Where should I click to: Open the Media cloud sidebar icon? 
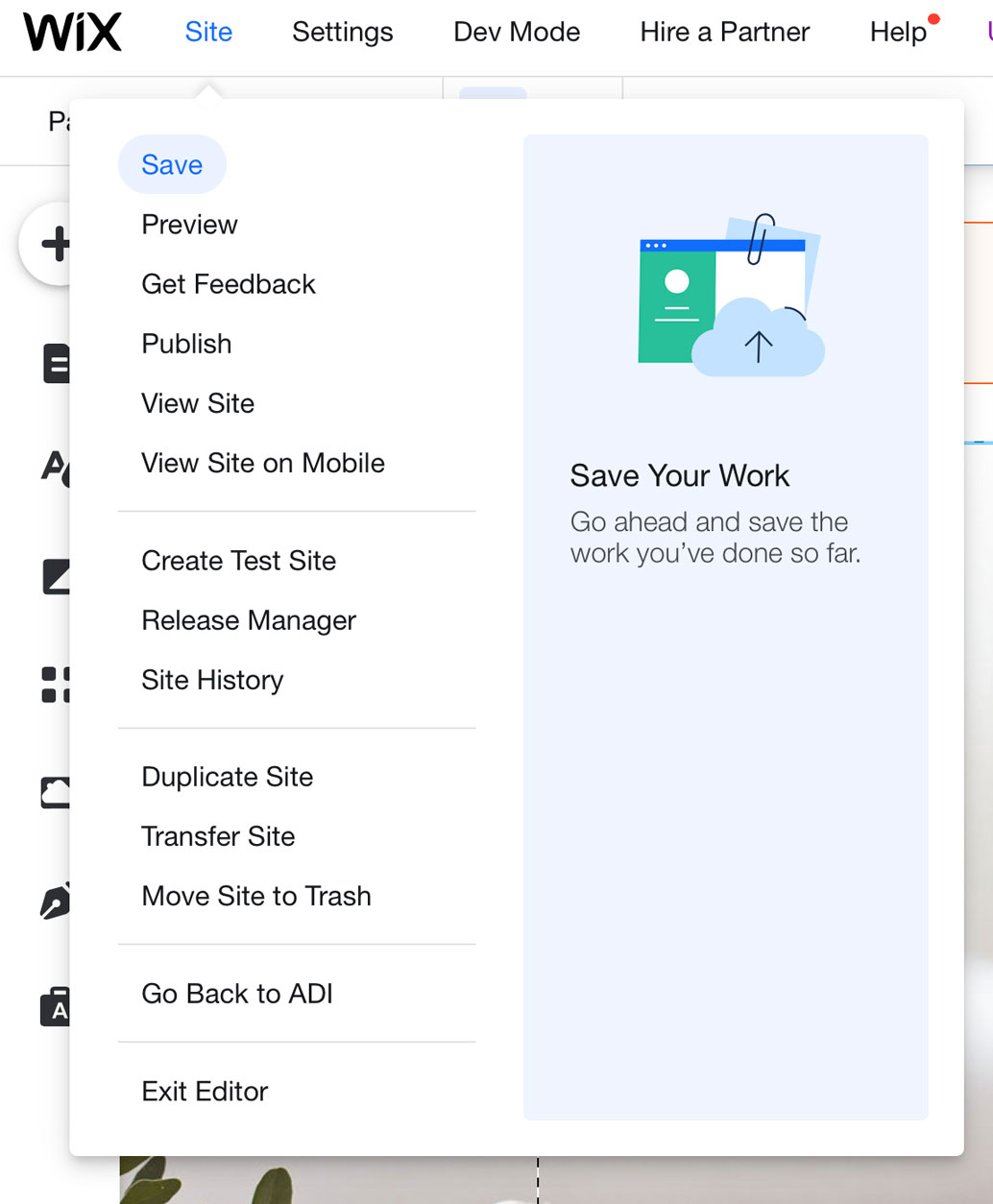point(55,793)
